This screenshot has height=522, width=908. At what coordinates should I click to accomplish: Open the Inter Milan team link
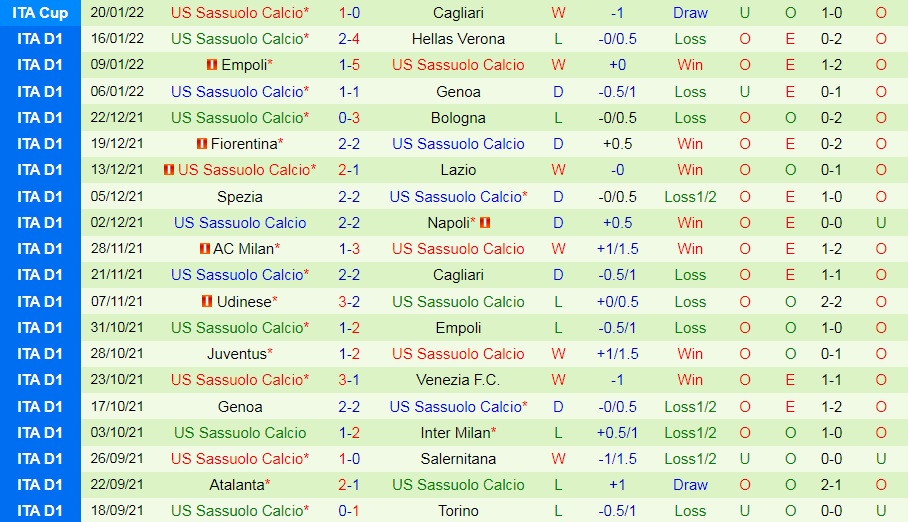pyautogui.click(x=455, y=432)
